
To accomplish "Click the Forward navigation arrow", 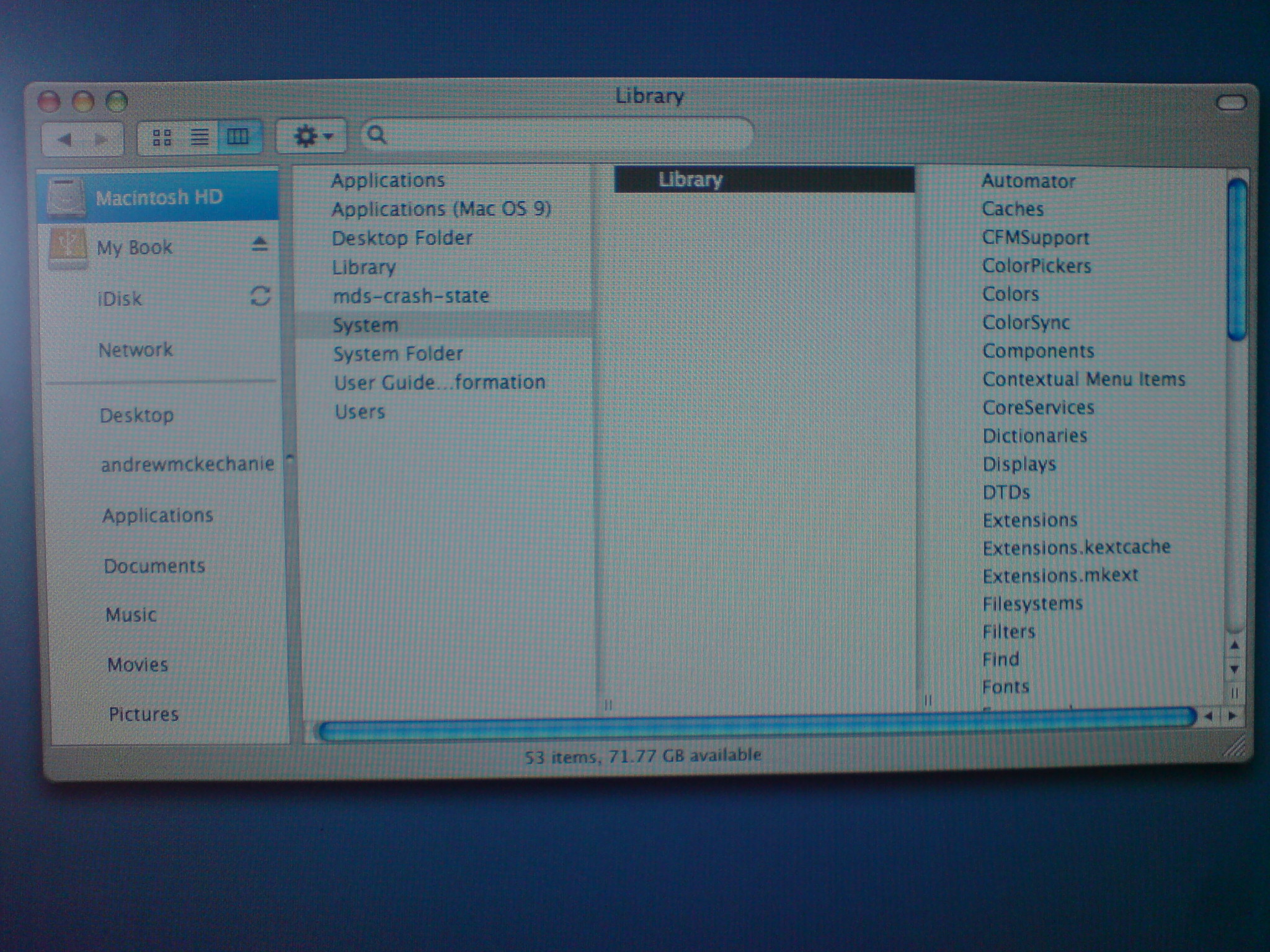I will pyautogui.click(x=100, y=139).
